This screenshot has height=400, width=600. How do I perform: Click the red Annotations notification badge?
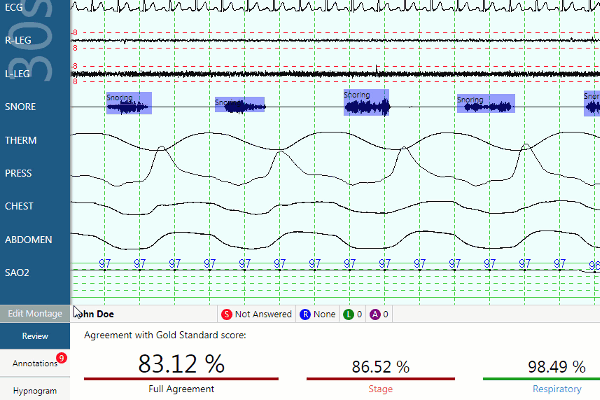click(62, 357)
